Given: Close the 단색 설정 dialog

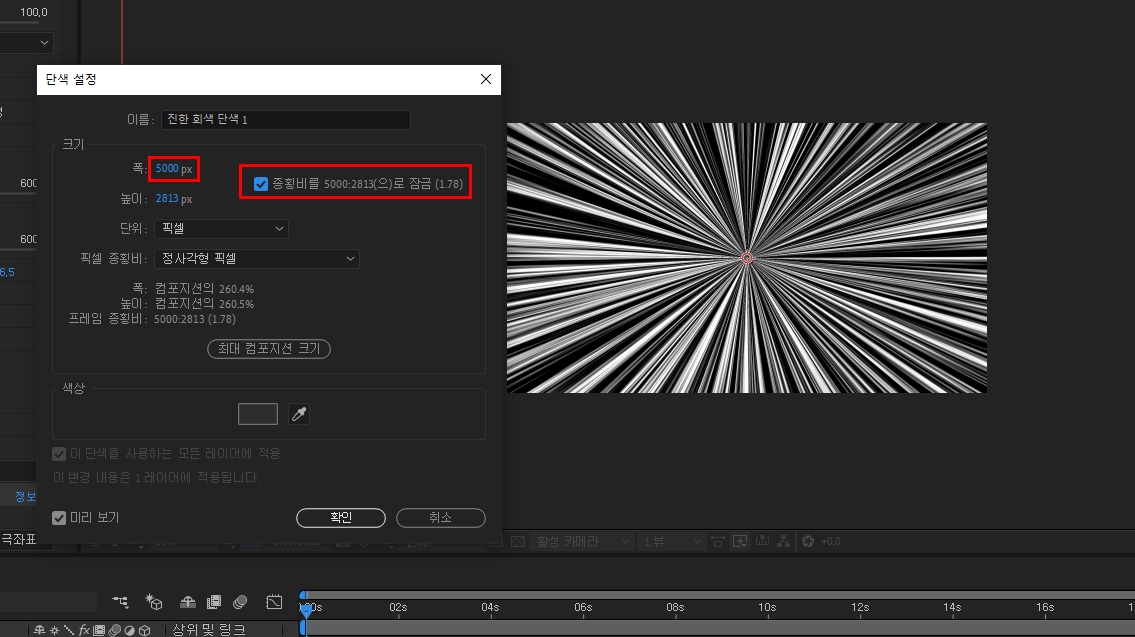Looking at the screenshot, I should tap(486, 79).
